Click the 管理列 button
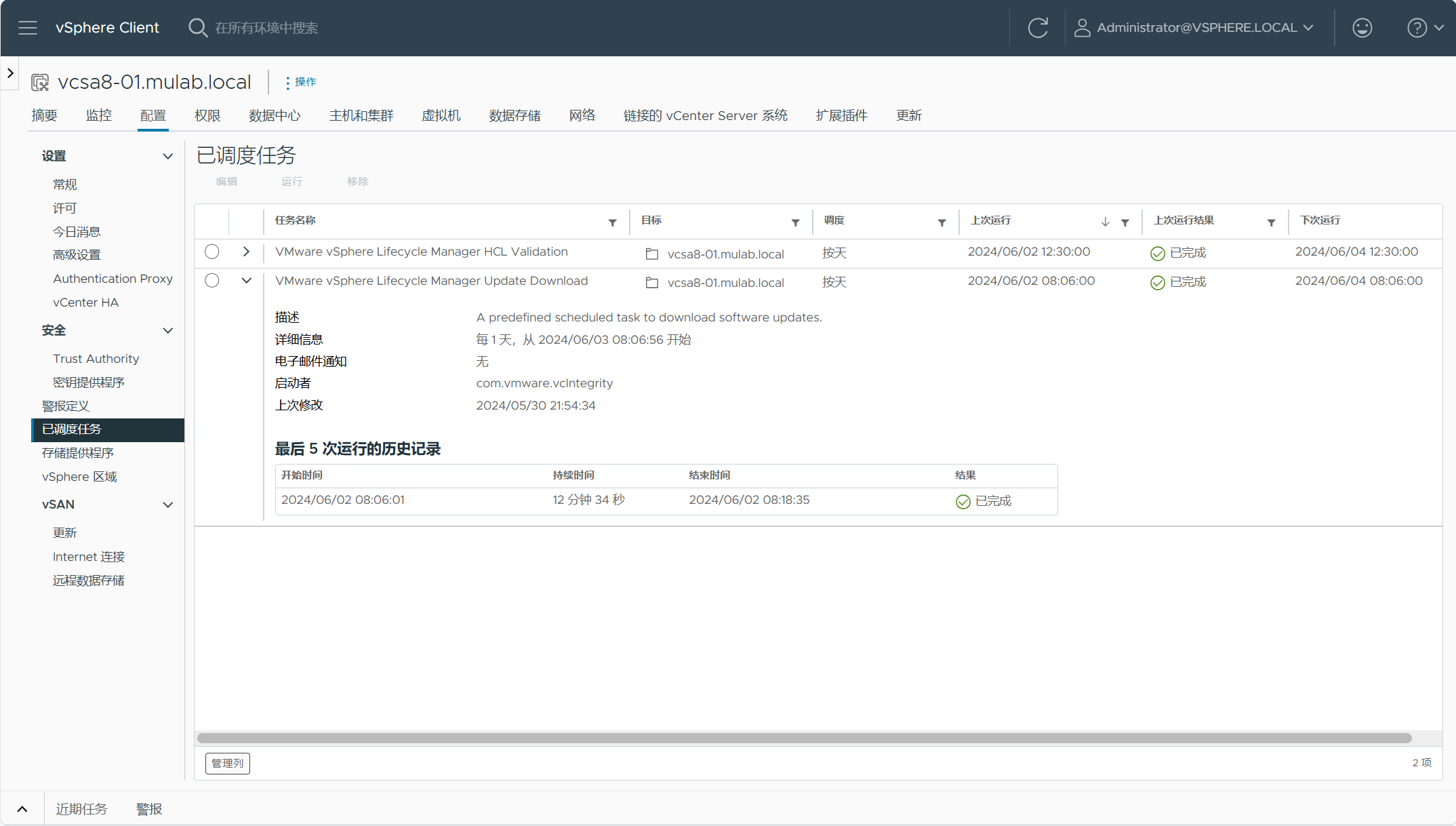1456x826 pixels. (x=228, y=764)
